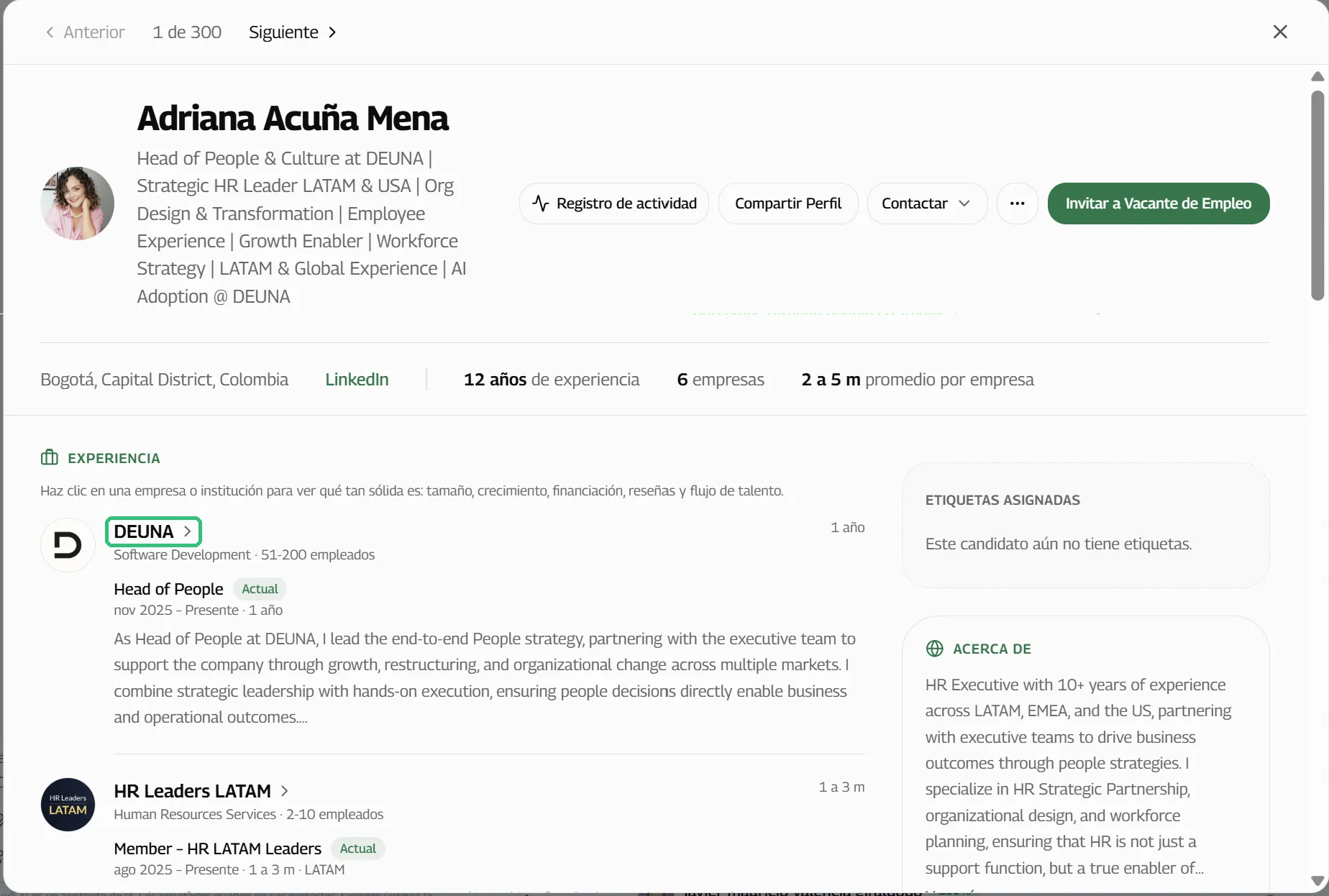Click Compartir Perfil button
Screen dimensions: 1329x896
[788, 204]
